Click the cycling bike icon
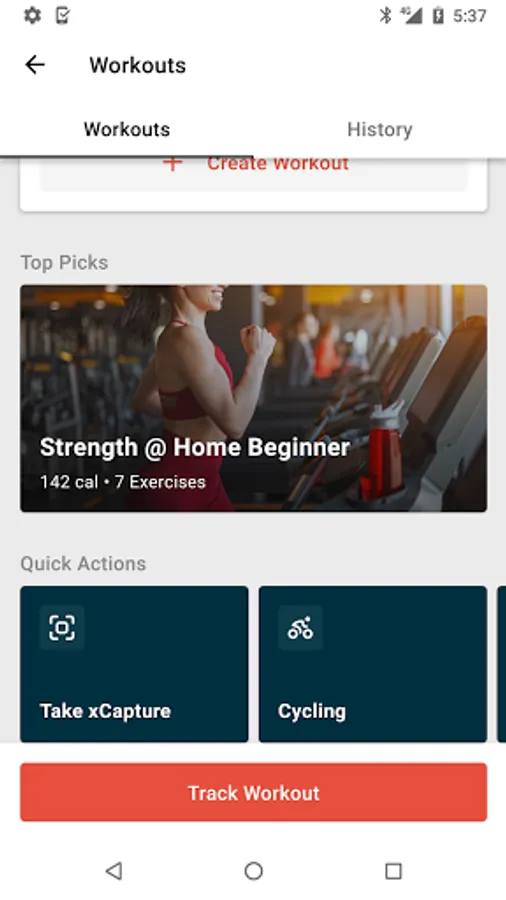506x900 pixels. (x=300, y=627)
